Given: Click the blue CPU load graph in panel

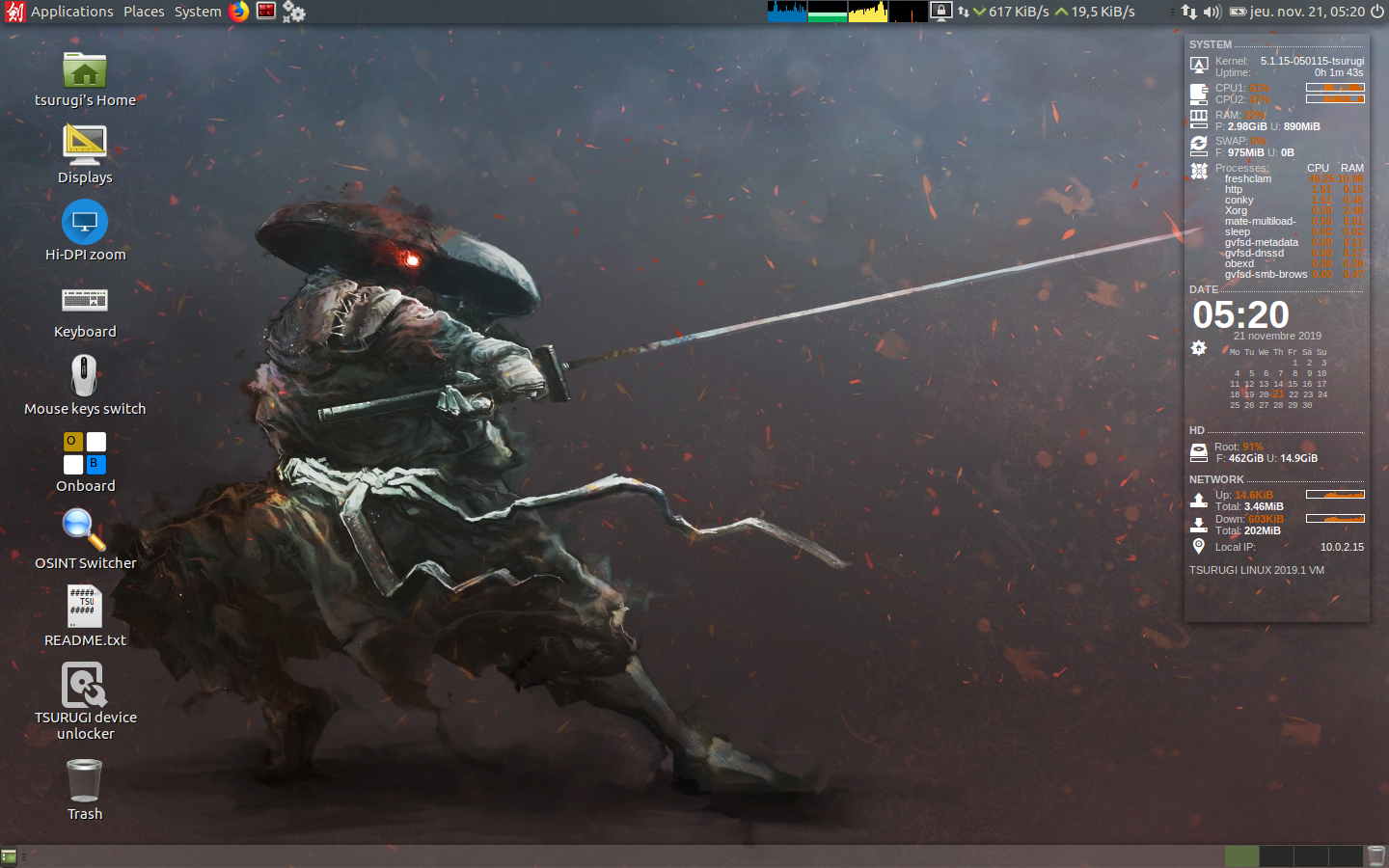Looking at the screenshot, I should point(787,12).
